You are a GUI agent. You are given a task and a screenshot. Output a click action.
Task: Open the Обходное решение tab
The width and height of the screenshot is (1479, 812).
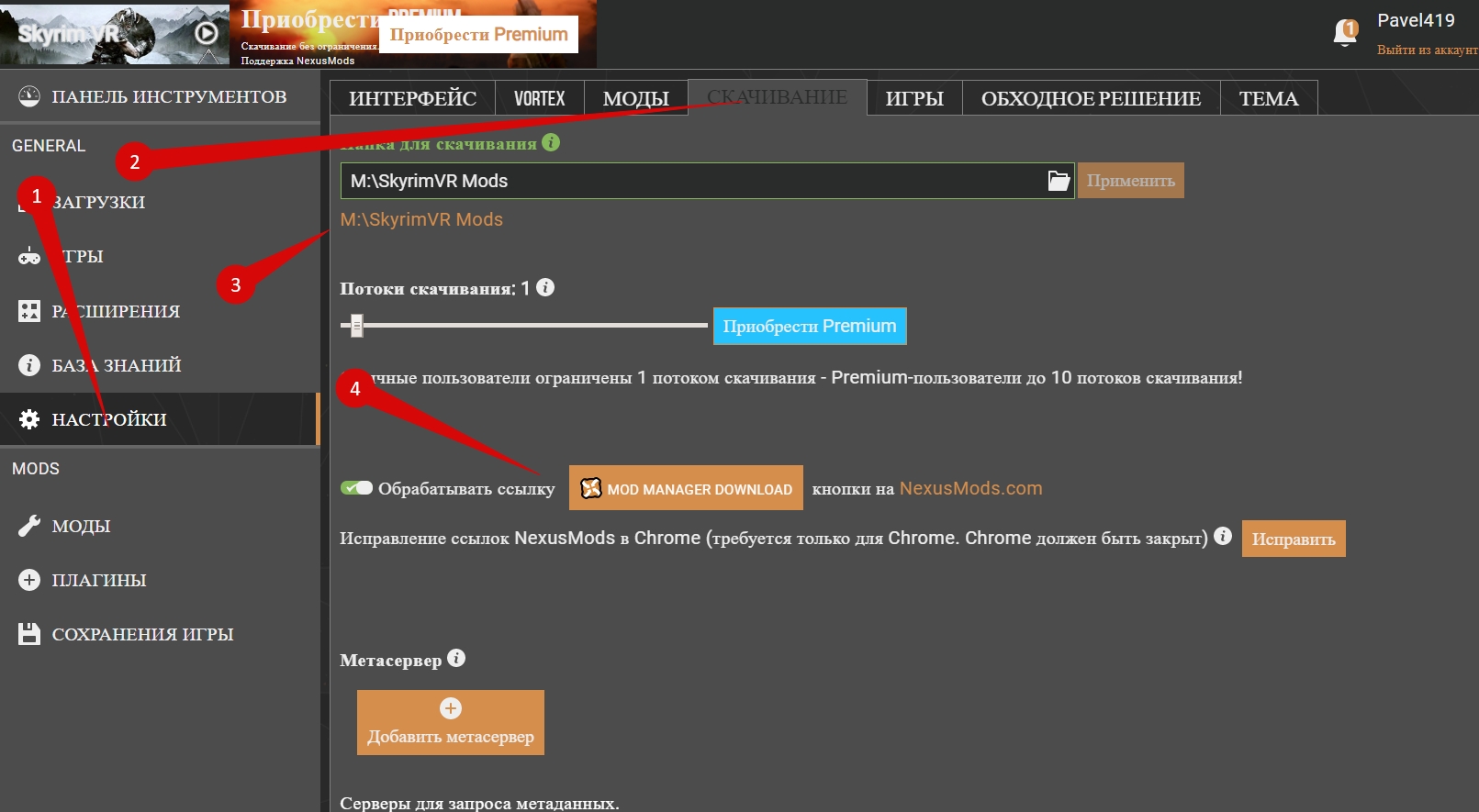1091,98
